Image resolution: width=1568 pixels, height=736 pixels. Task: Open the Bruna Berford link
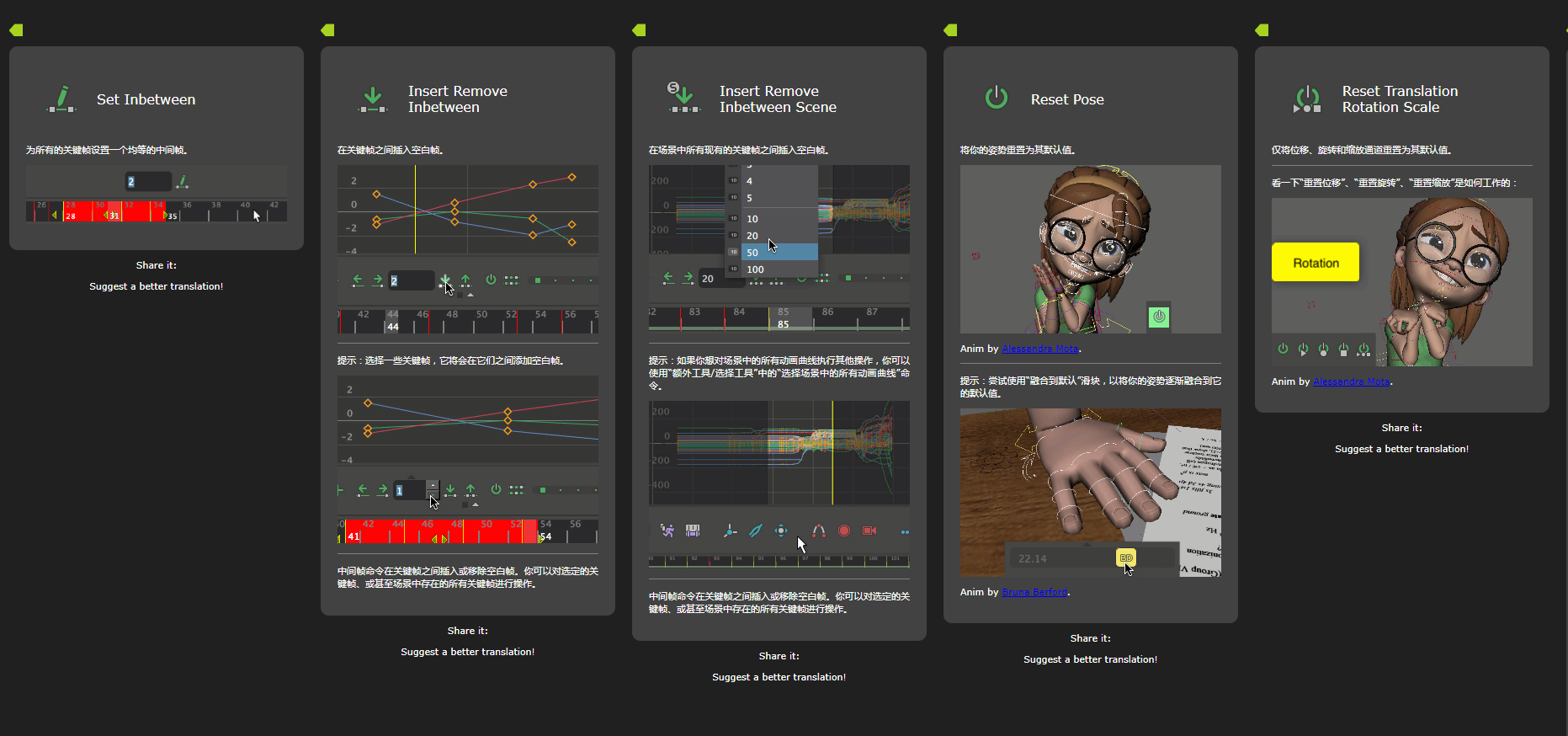click(1034, 592)
